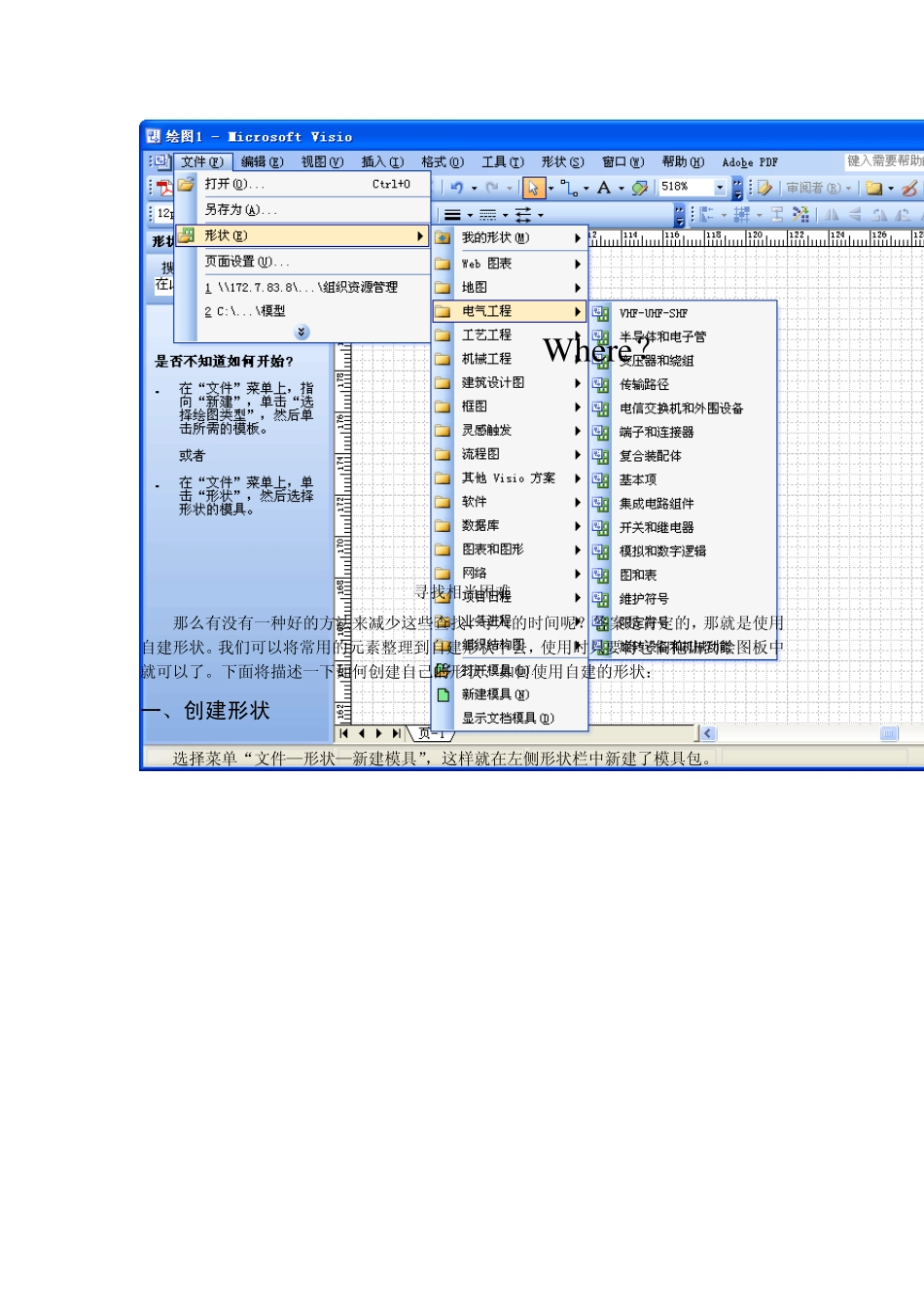Expand 框图 (Block Diagram) submenu arrow

click(578, 406)
